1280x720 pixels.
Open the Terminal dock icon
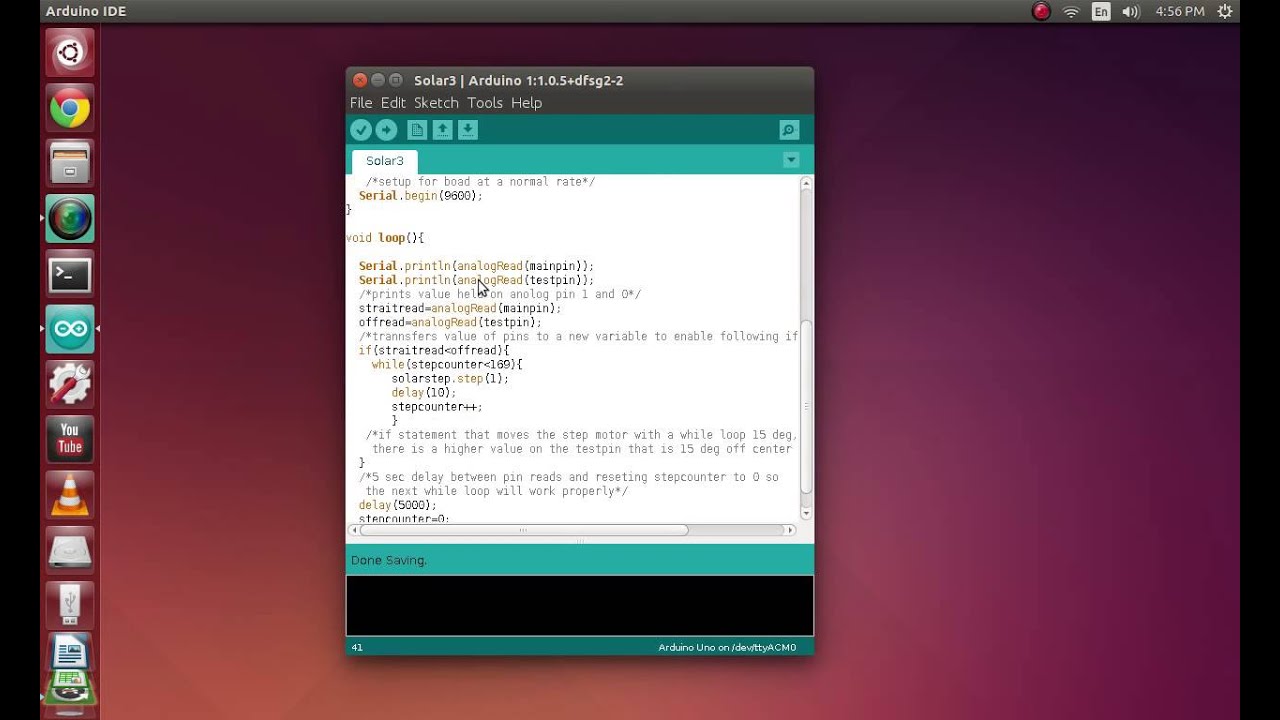pyautogui.click(x=70, y=274)
